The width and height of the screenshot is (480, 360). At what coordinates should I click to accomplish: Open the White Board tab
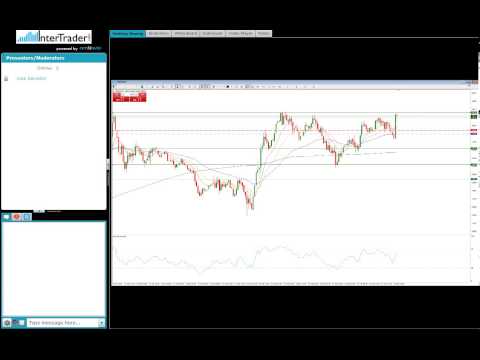click(x=186, y=34)
